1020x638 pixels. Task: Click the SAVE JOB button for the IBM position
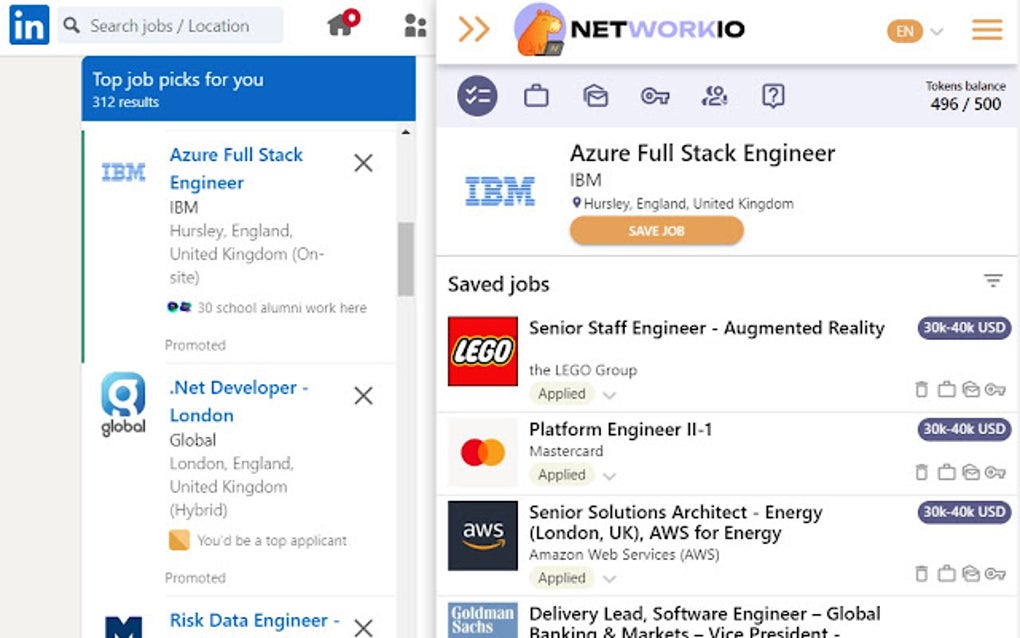tap(656, 230)
